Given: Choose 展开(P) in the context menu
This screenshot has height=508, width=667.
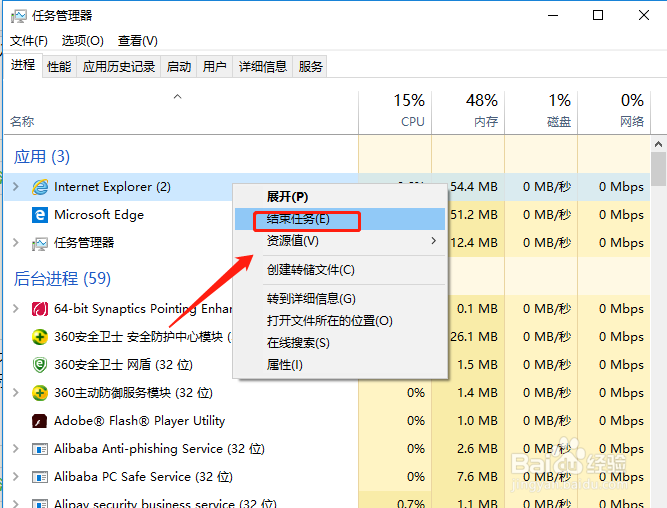Looking at the screenshot, I should (x=340, y=197).
